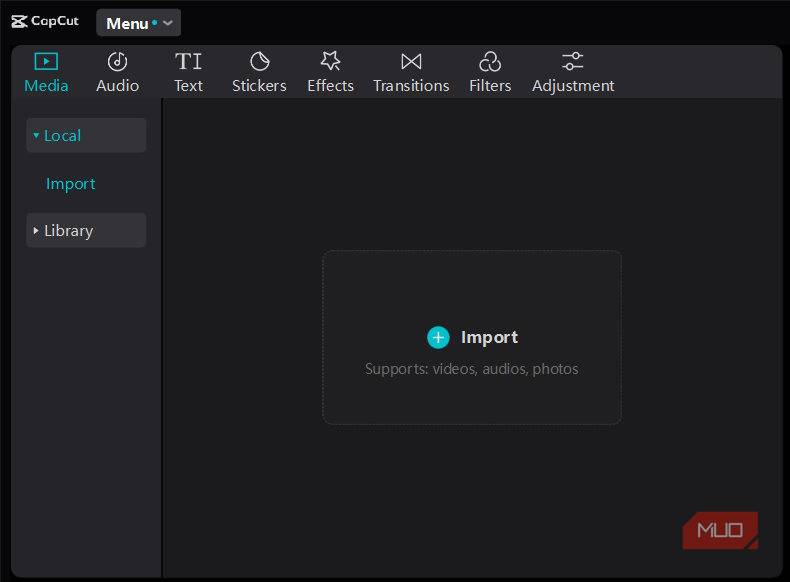Open the Audio music note icon
Viewport: 790px width, 582px height.
pyautogui.click(x=117, y=62)
